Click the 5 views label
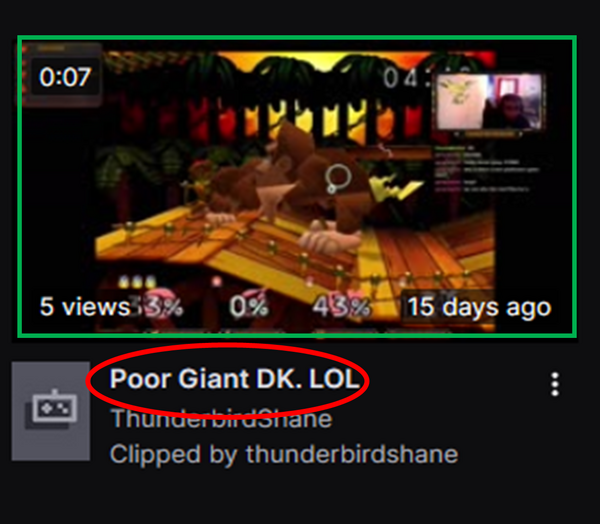This screenshot has height=524, width=600. point(85,307)
